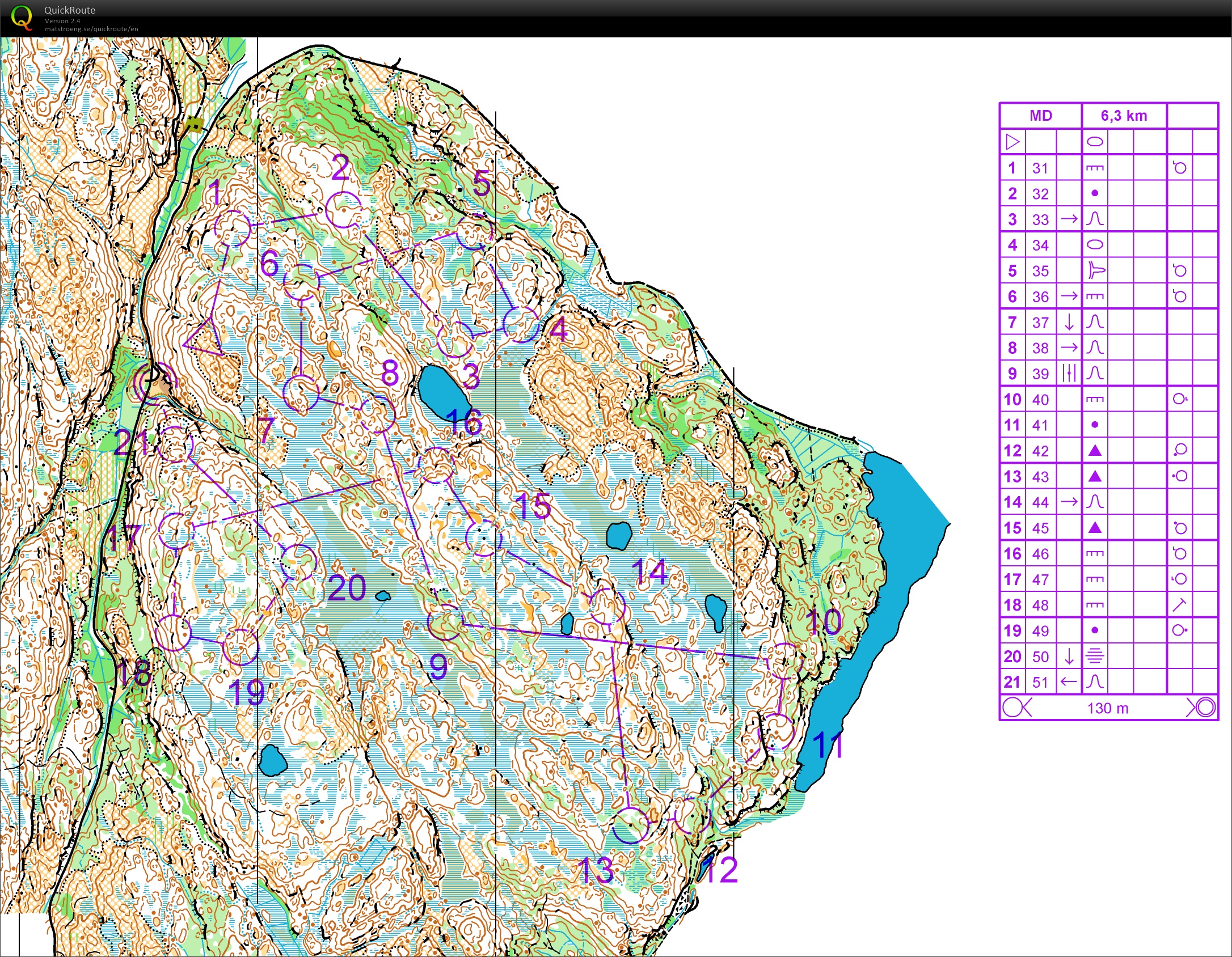The width and height of the screenshot is (1232, 957).
Task: Click the position symbol at end of row 19
Action: pos(1180,630)
